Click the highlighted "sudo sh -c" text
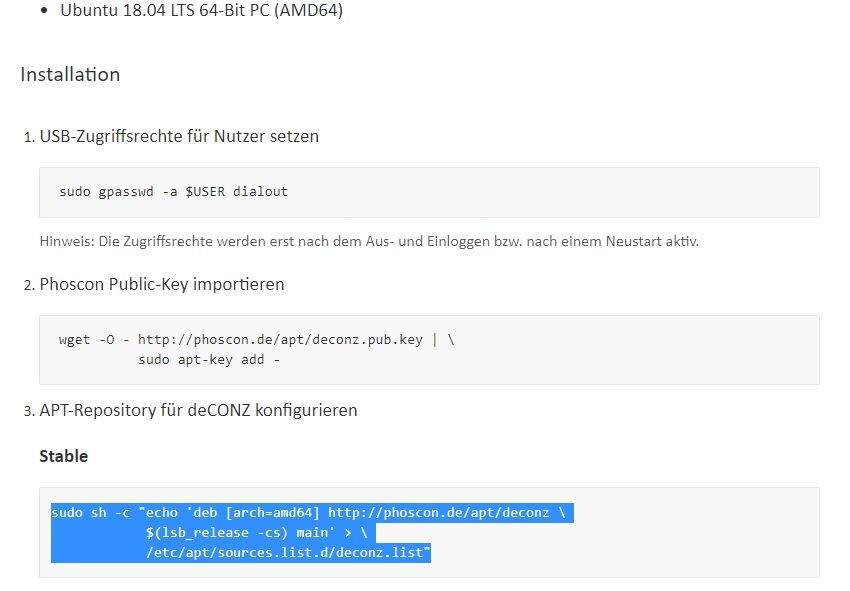The image size is (850, 591). coord(91,513)
